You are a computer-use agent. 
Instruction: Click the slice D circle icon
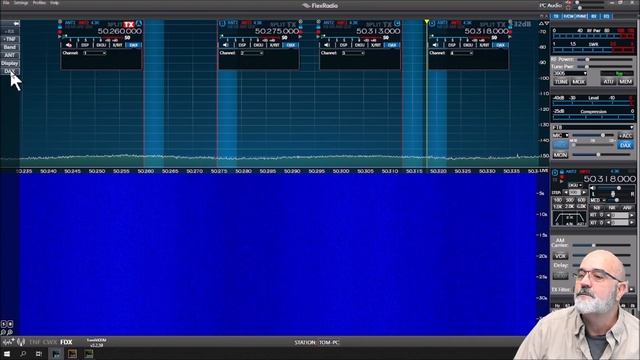pyautogui.click(x=432, y=24)
